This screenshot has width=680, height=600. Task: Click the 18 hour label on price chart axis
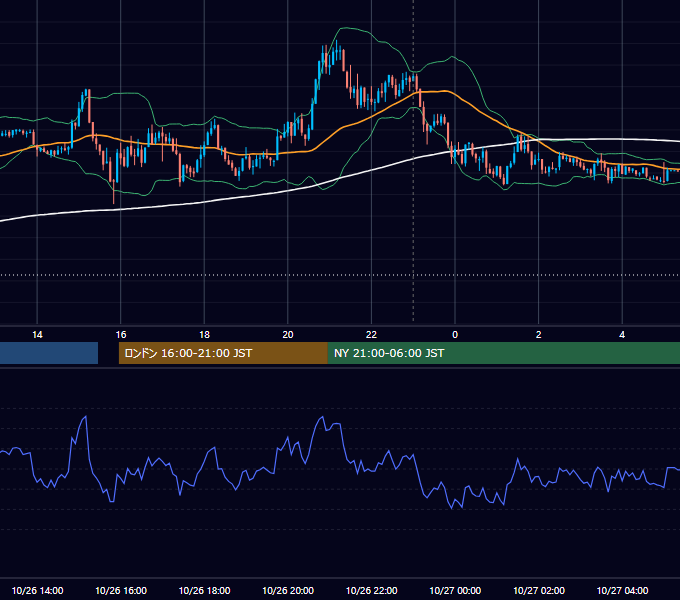pyautogui.click(x=204, y=335)
